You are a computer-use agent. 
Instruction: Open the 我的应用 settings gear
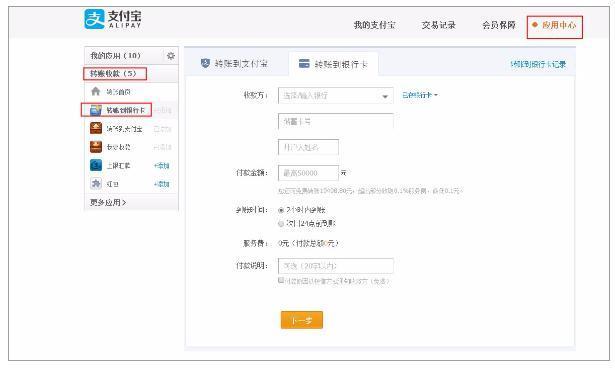coord(171,56)
